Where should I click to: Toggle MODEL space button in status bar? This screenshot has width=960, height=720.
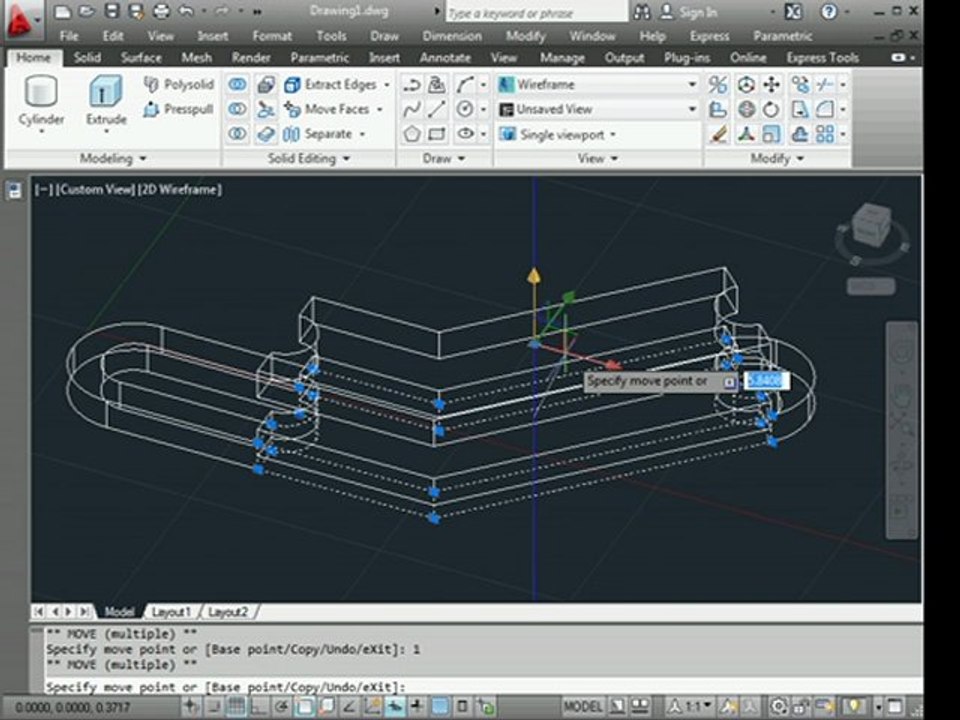click(583, 707)
